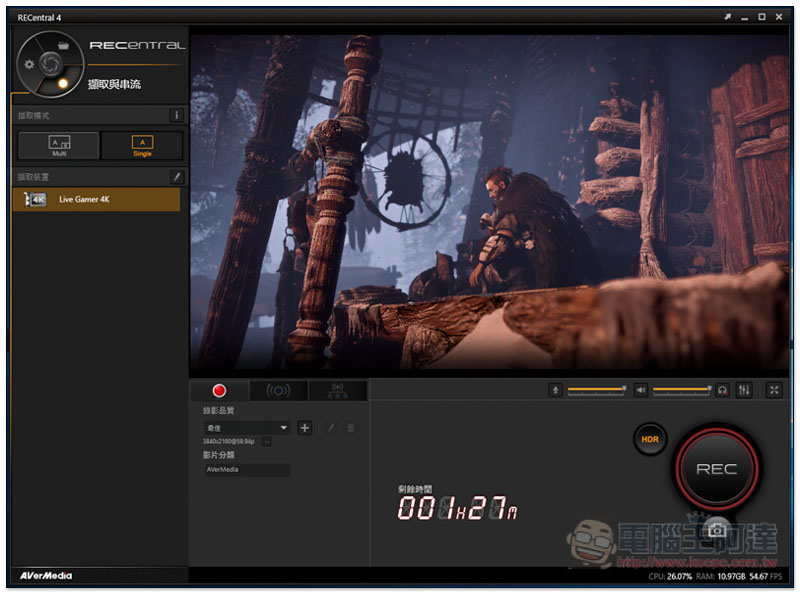
Task: Start recording with REC button
Action: tap(717, 468)
